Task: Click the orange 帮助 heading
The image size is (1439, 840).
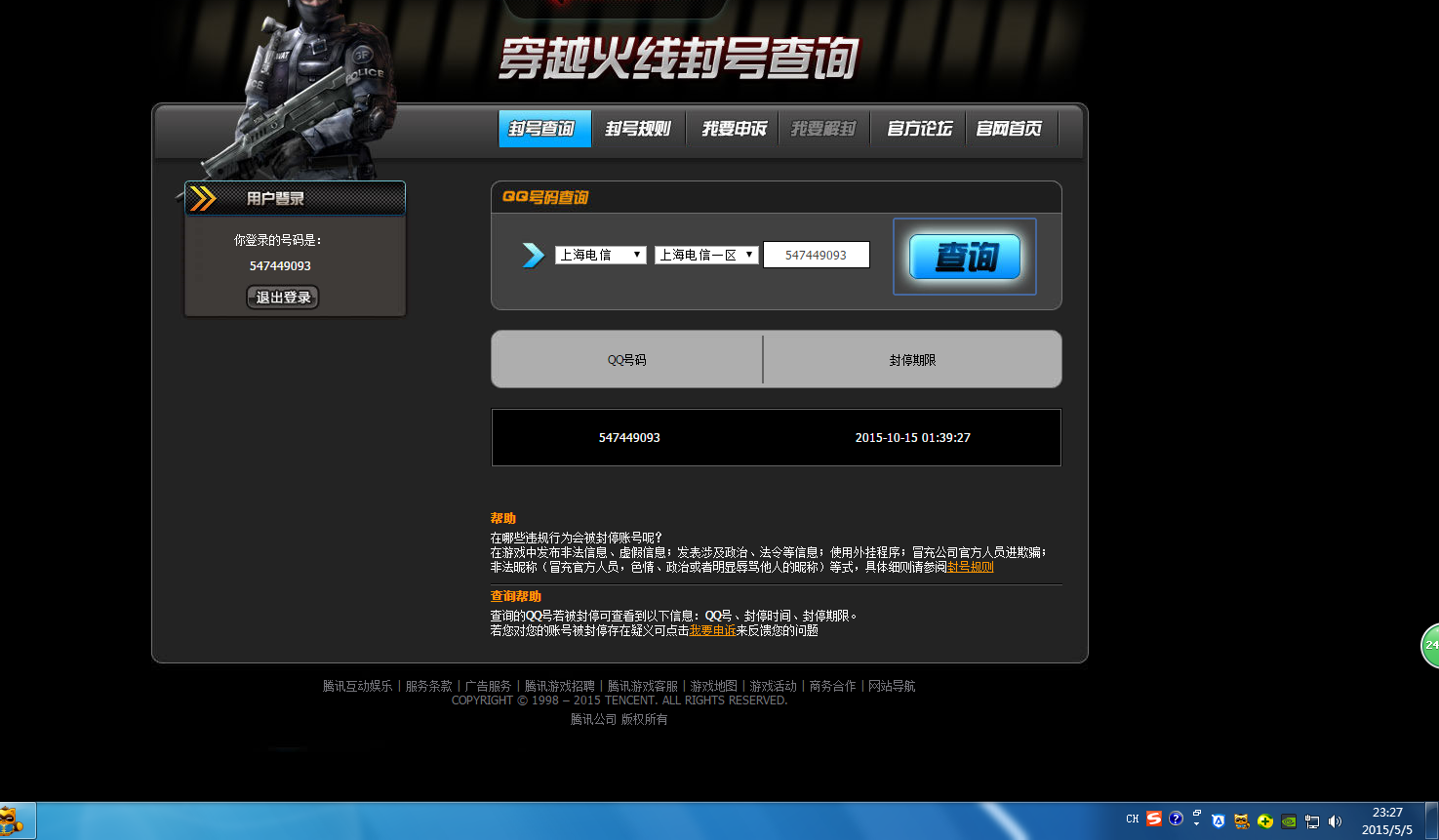Action: [502, 518]
